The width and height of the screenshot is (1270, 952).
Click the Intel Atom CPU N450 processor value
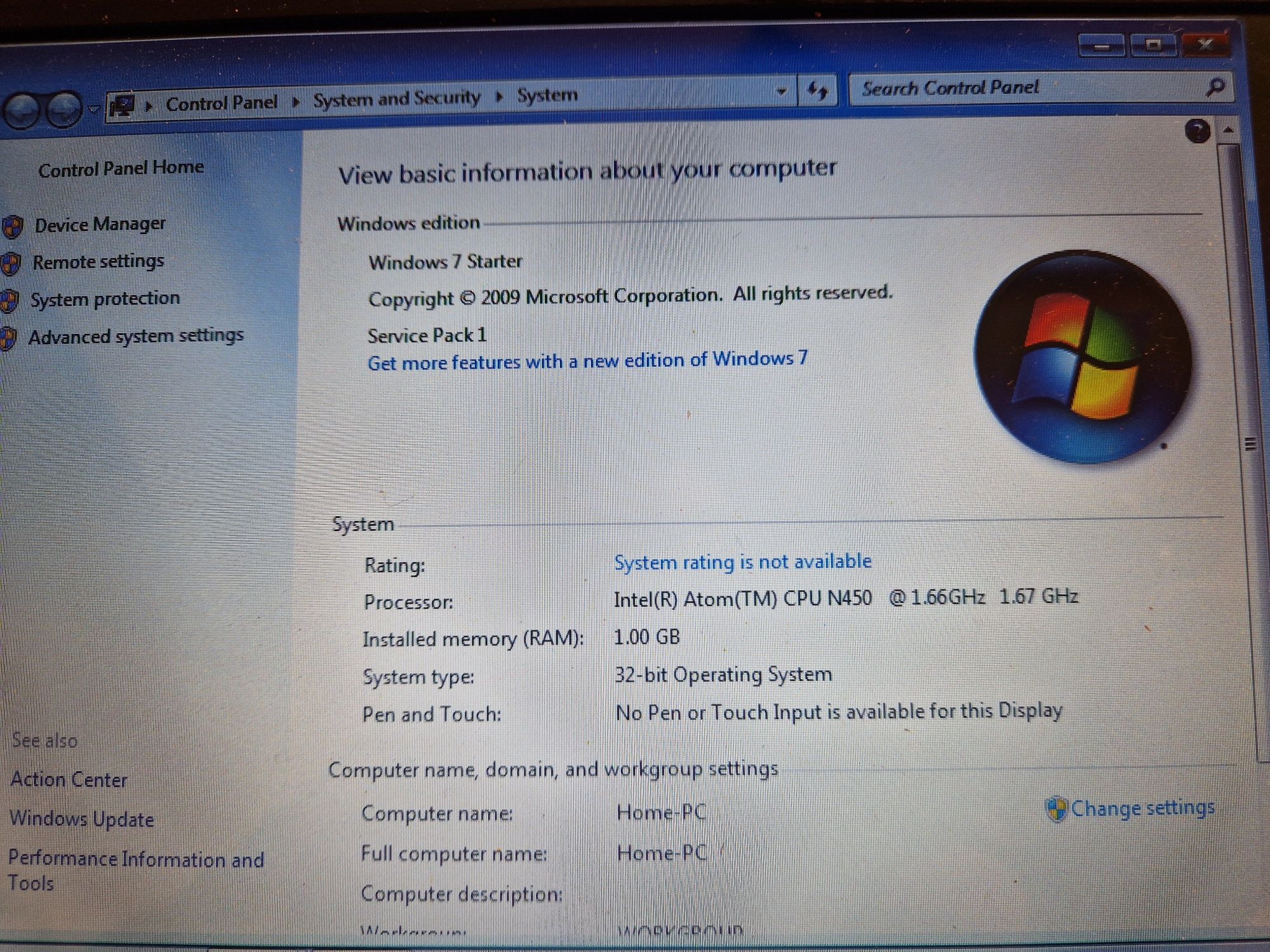(846, 598)
